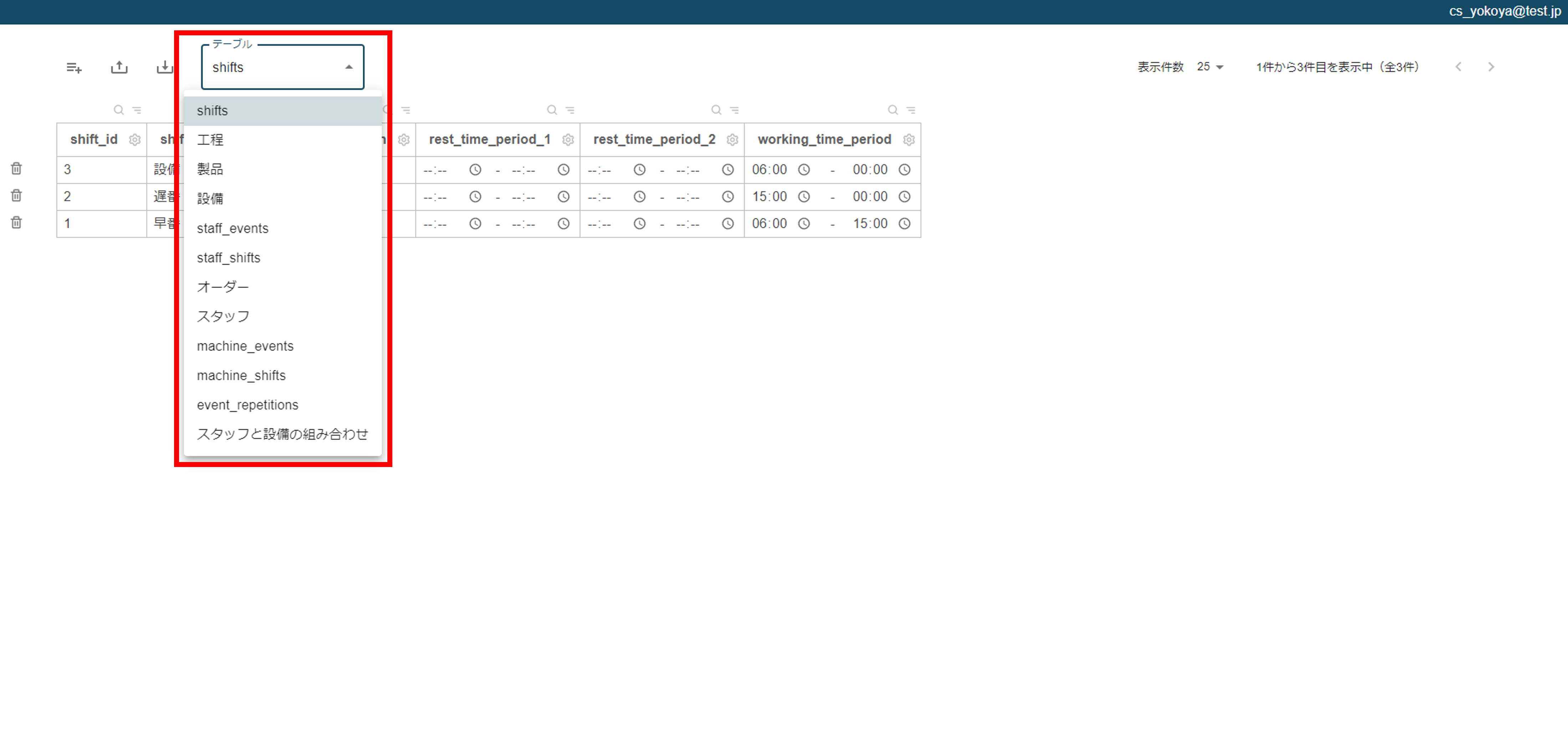Click the record count text 全3件
The width and height of the screenshot is (1568, 756).
(1399, 67)
